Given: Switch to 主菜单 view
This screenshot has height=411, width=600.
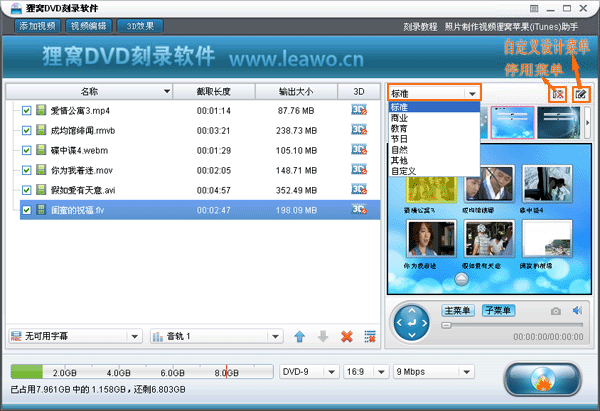Looking at the screenshot, I should click(458, 311).
